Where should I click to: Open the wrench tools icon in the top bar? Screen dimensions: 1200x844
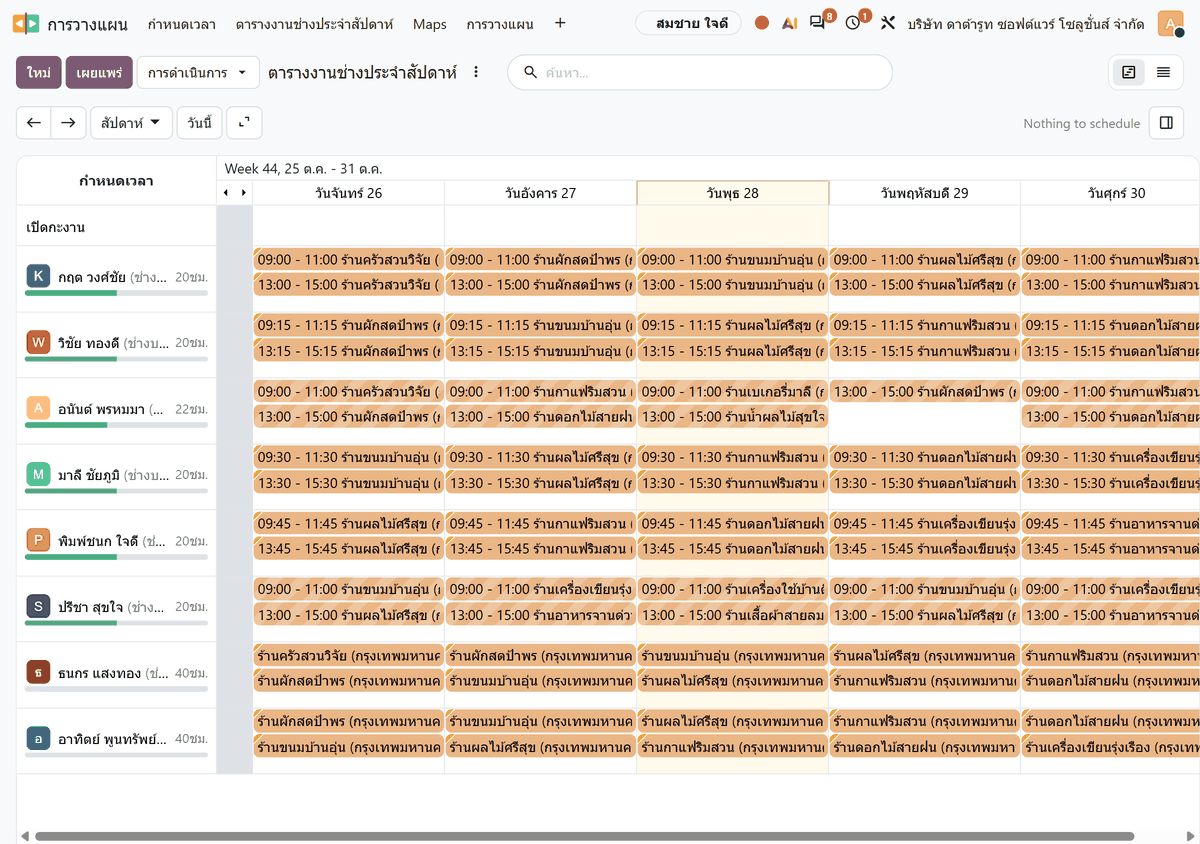(887, 23)
